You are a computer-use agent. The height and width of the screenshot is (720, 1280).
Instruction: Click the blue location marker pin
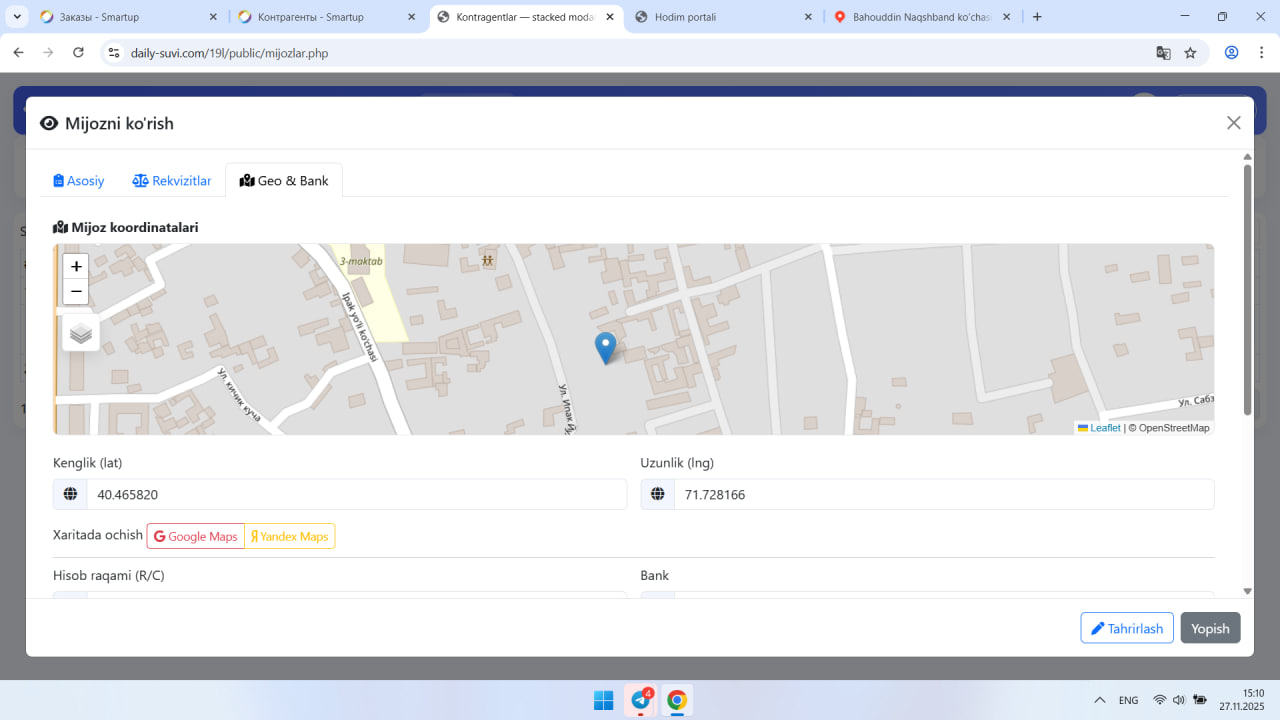tap(605, 346)
